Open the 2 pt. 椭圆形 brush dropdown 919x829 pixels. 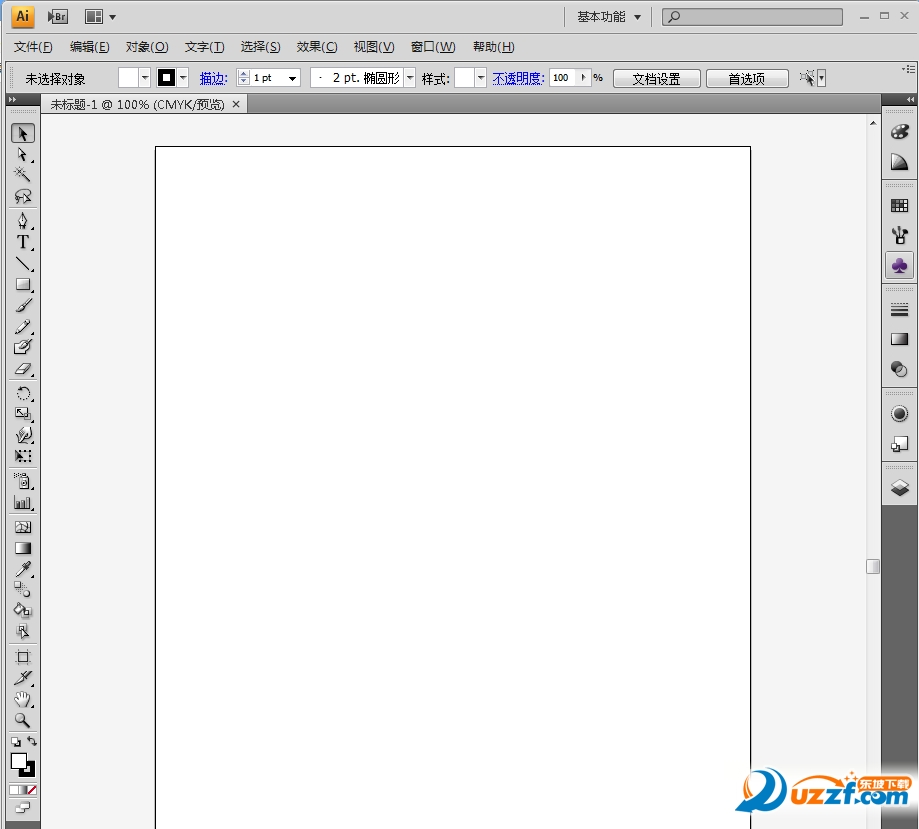410,77
